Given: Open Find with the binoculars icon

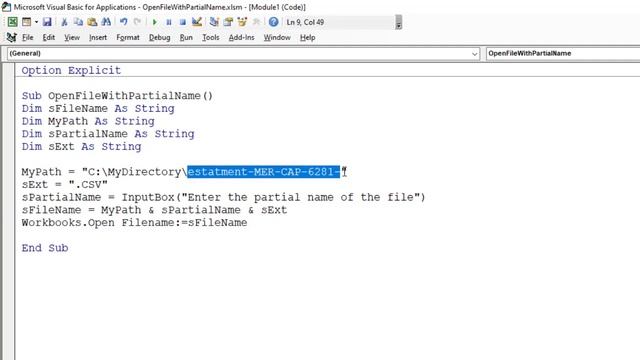Looking at the screenshot, I should (106, 22).
